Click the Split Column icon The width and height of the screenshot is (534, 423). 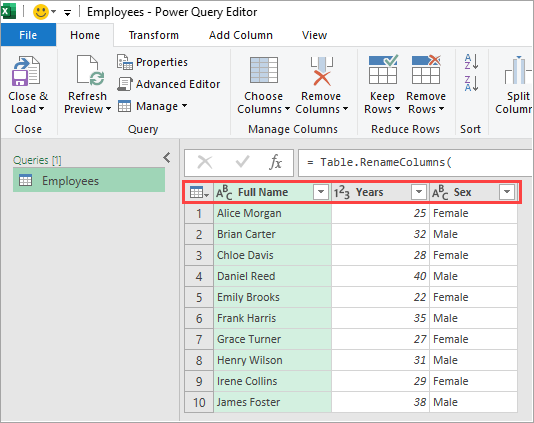(x=518, y=70)
